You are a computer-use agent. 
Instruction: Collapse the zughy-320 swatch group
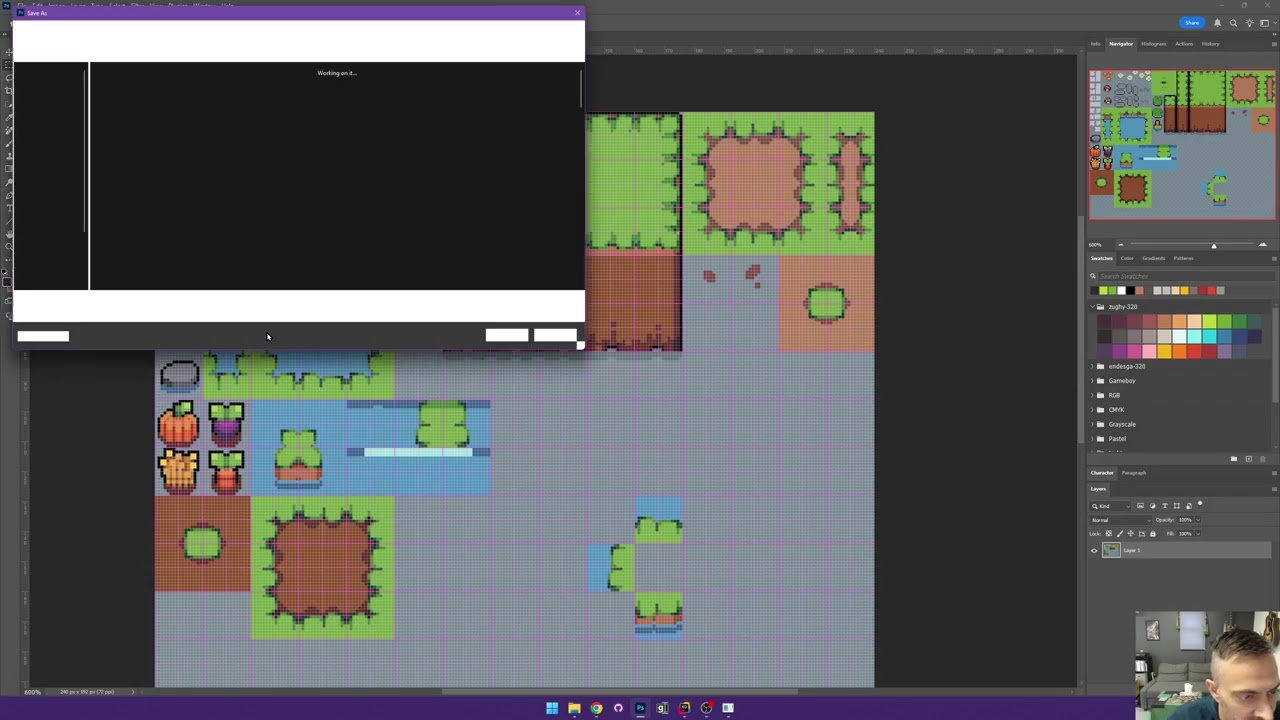(1092, 307)
